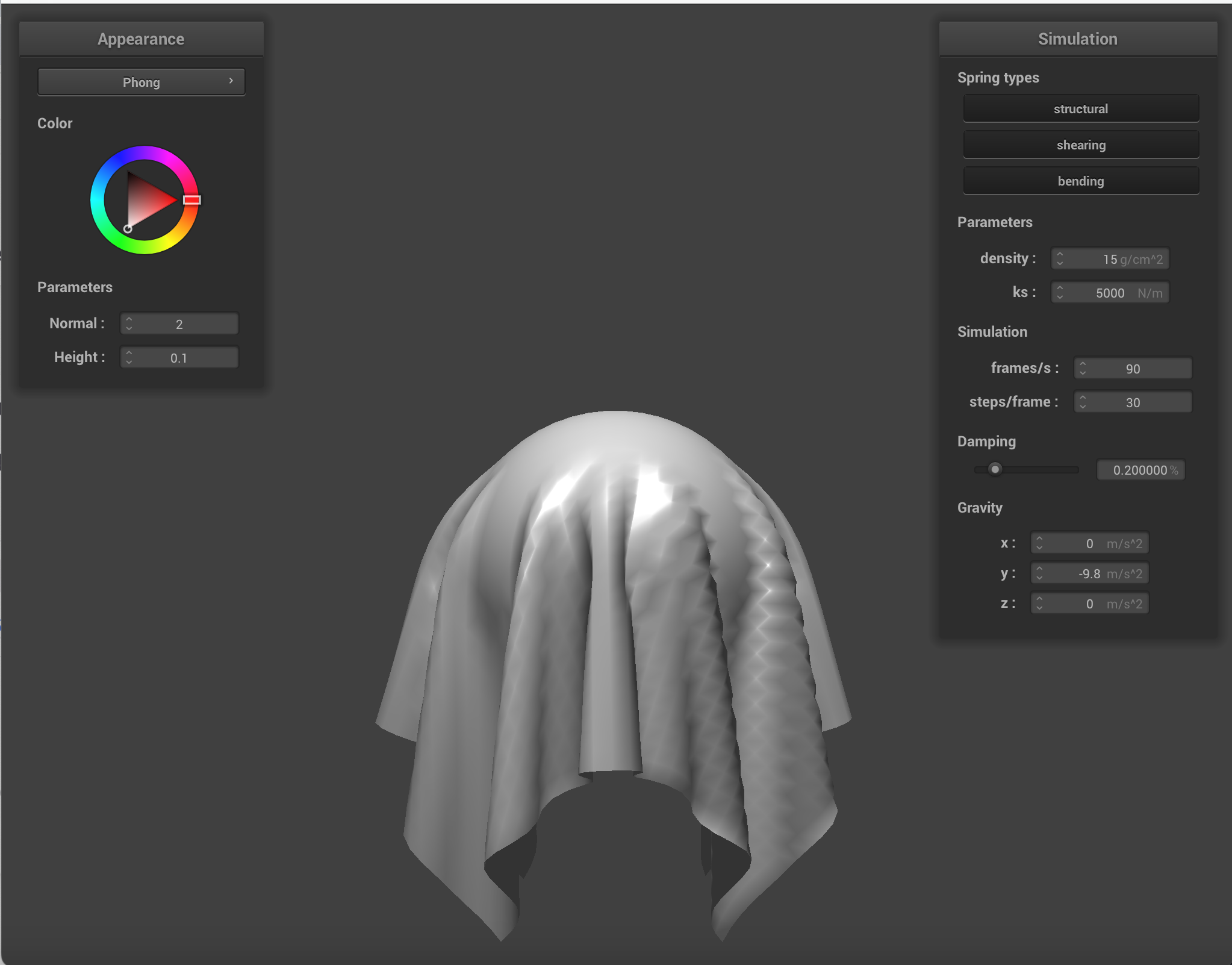Image resolution: width=1232 pixels, height=965 pixels.
Task: Click the frames/s value field
Action: click(1133, 368)
